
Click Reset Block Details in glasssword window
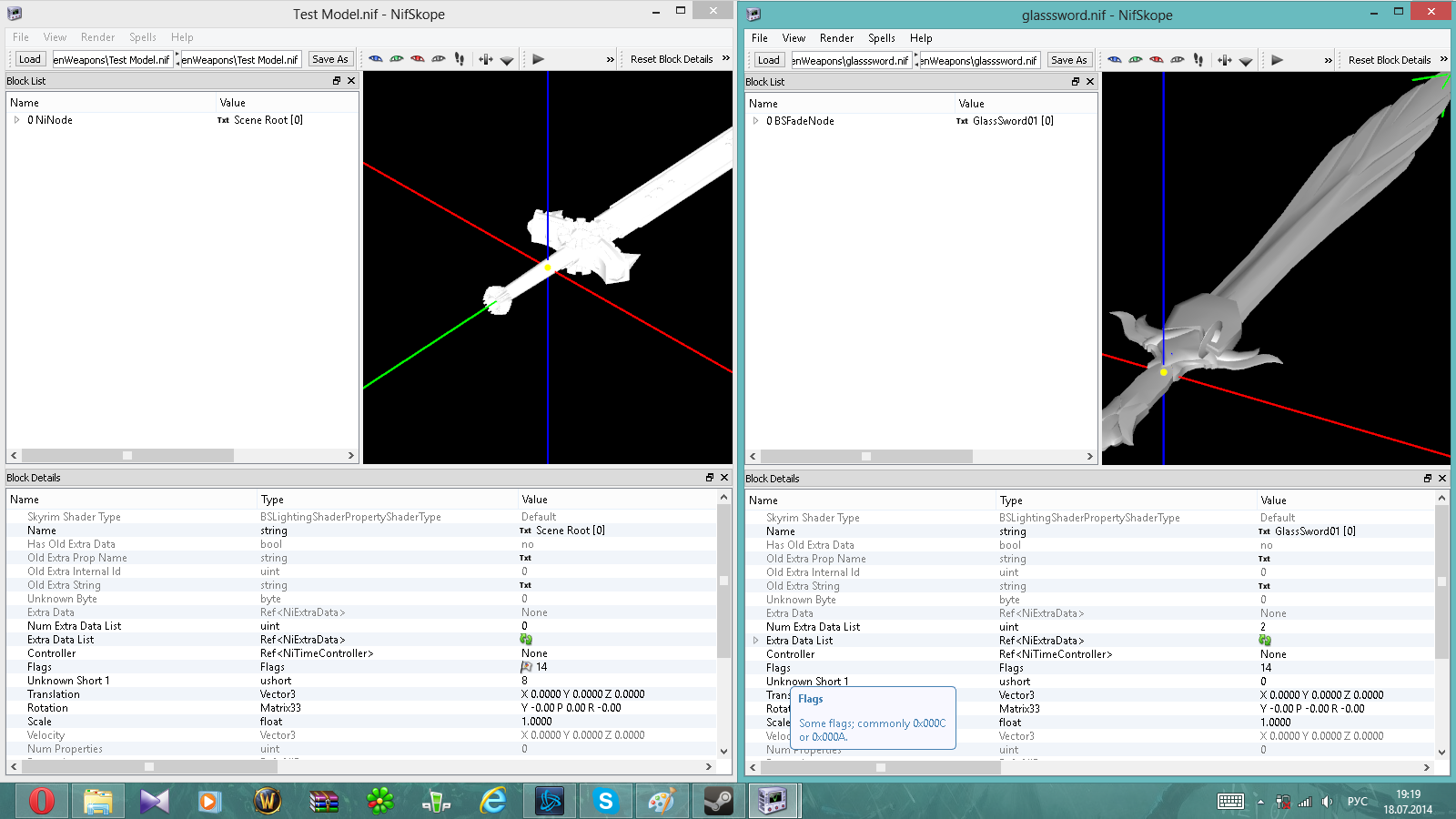coord(1390,60)
